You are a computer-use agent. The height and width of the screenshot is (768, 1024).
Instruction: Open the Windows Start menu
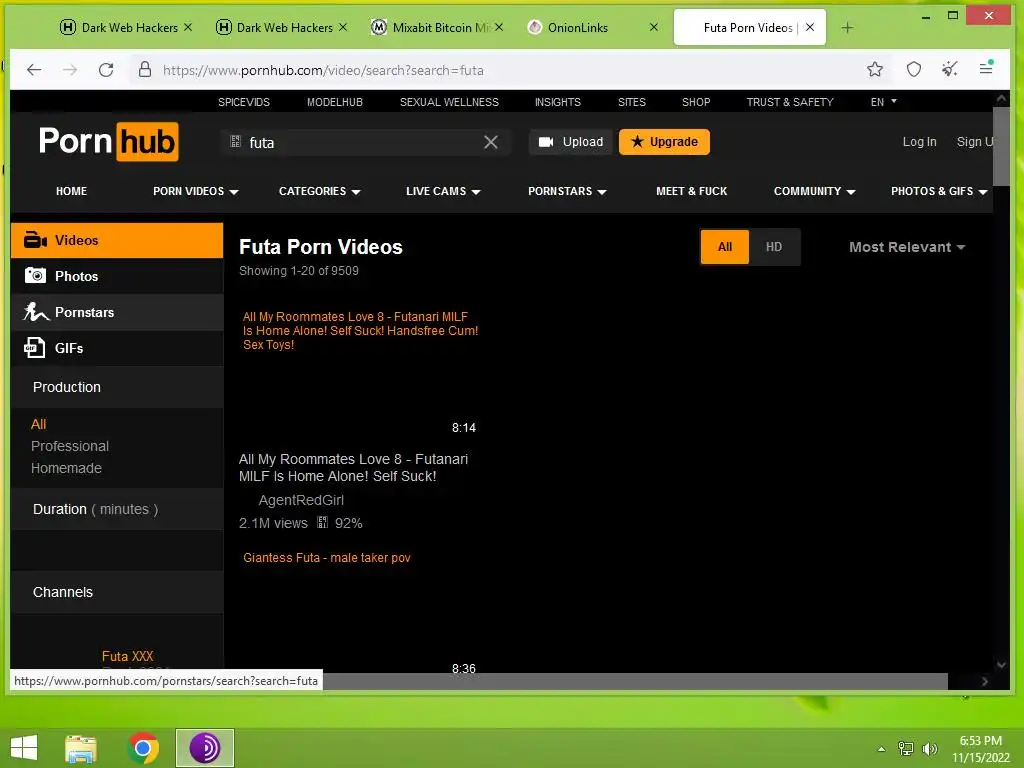[24, 748]
